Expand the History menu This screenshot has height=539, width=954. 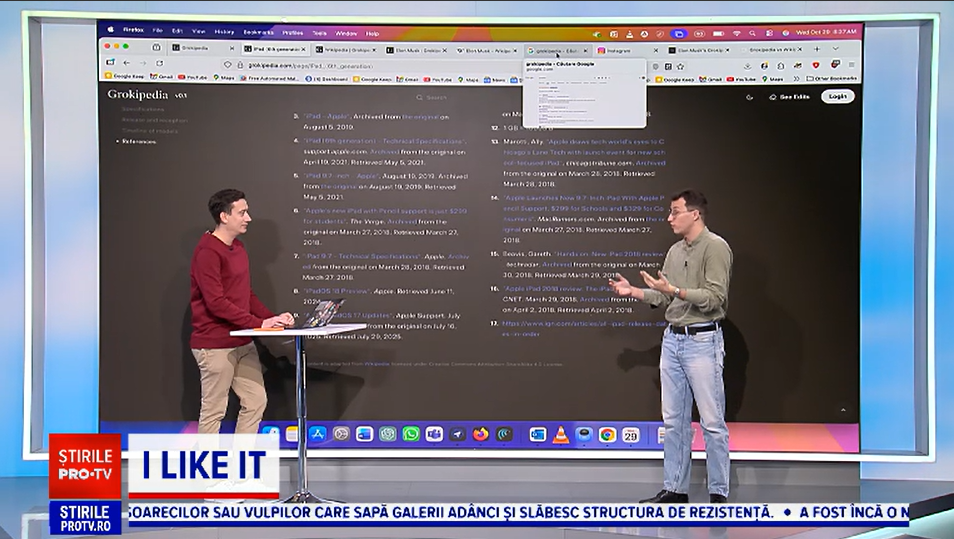(224, 32)
